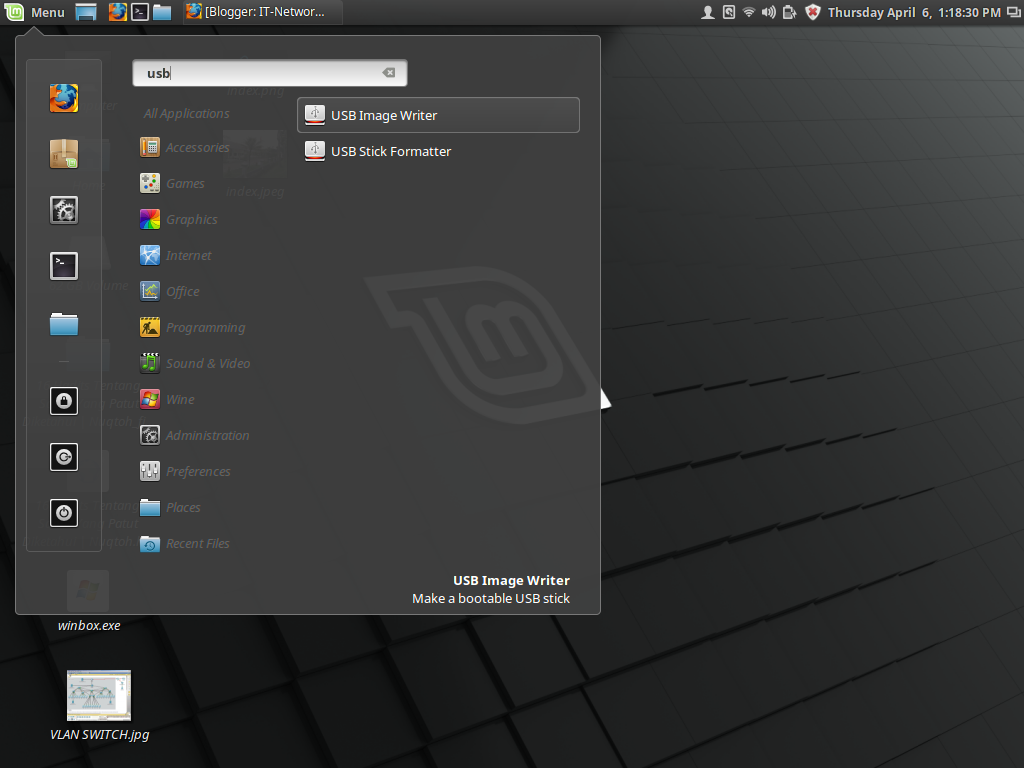The height and width of the screenshot is (768, 1024).
Task: Launch the Terminal icon
Action: 63,265
